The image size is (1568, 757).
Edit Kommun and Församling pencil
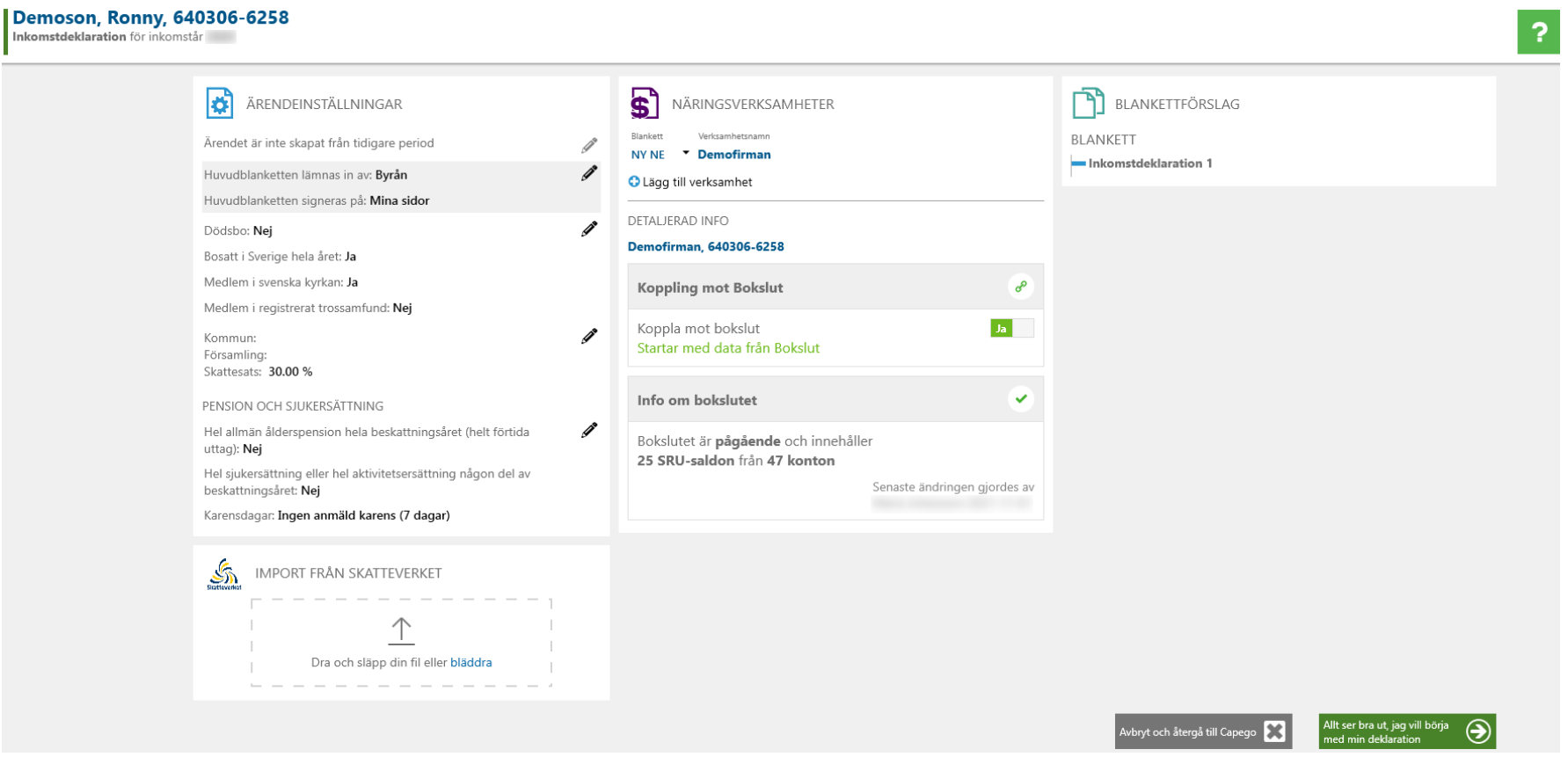[589, 337]
